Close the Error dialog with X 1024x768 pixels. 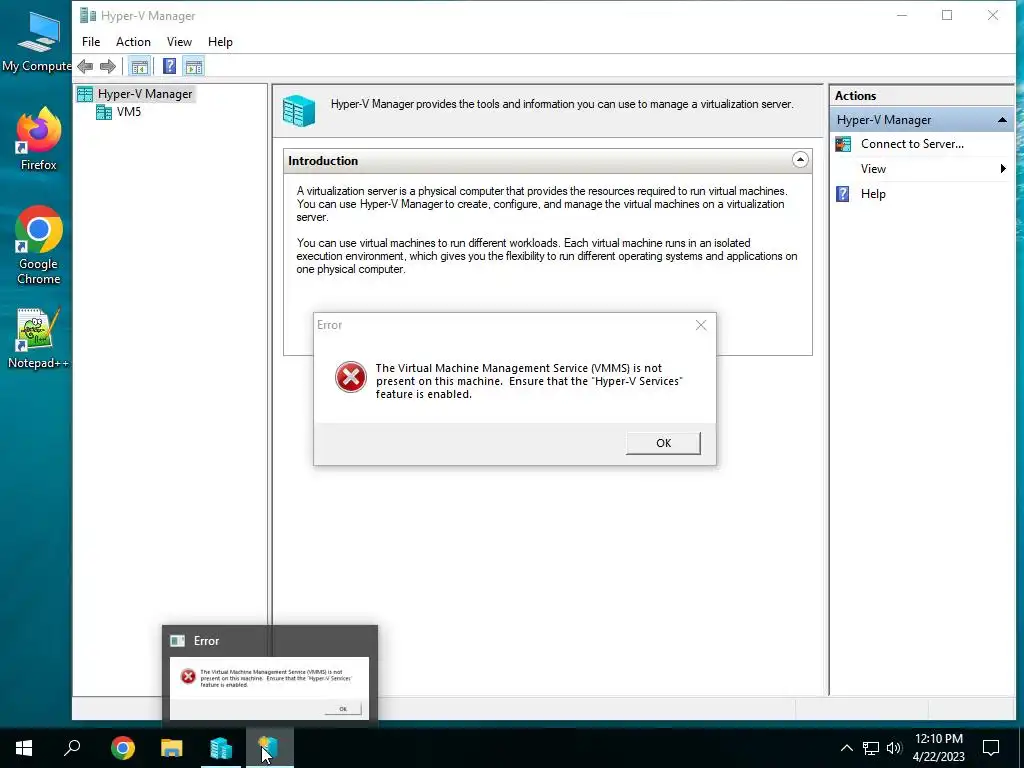[x=701, y=325]
